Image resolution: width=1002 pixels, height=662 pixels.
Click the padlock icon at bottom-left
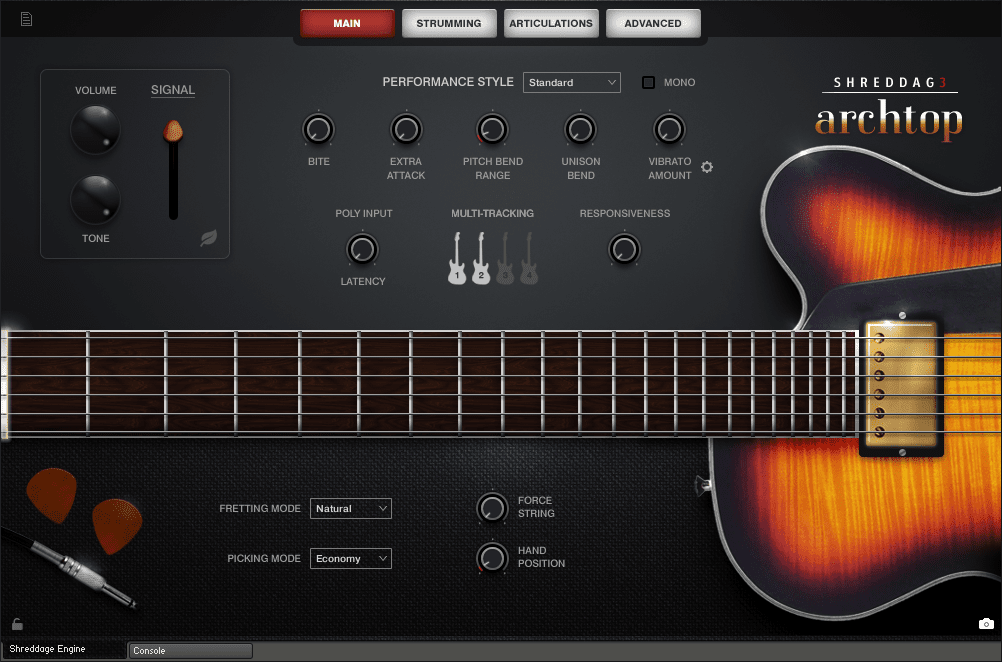(x=17, y=624)
